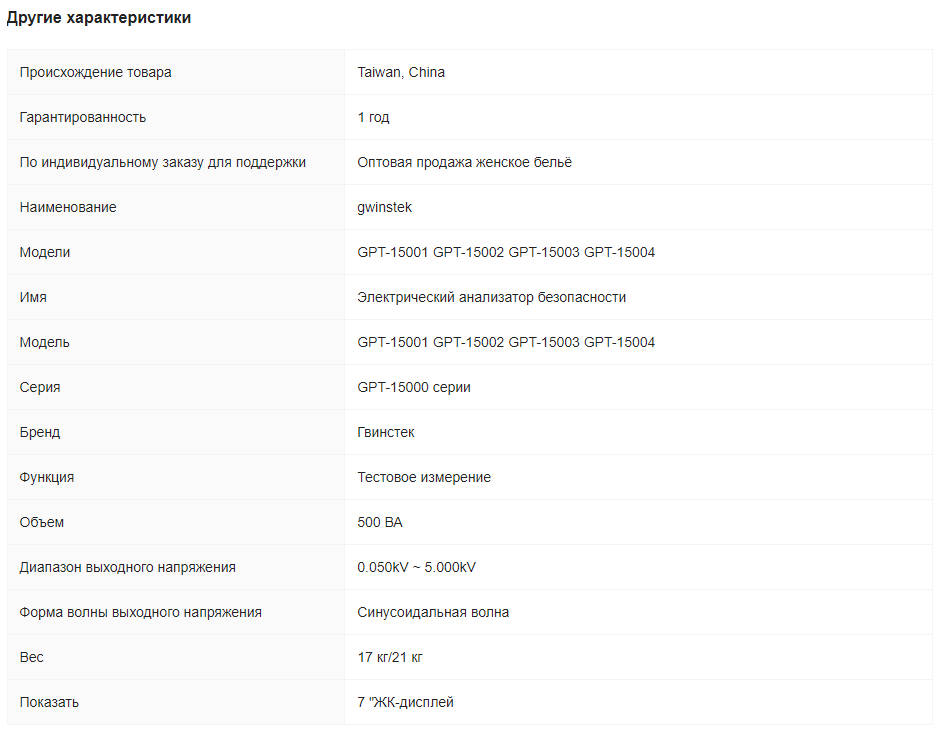The width and height of the screenshot is (940, 738).
Task: Select the 'gwinstek' name value
Action: [x=384, y=207]
